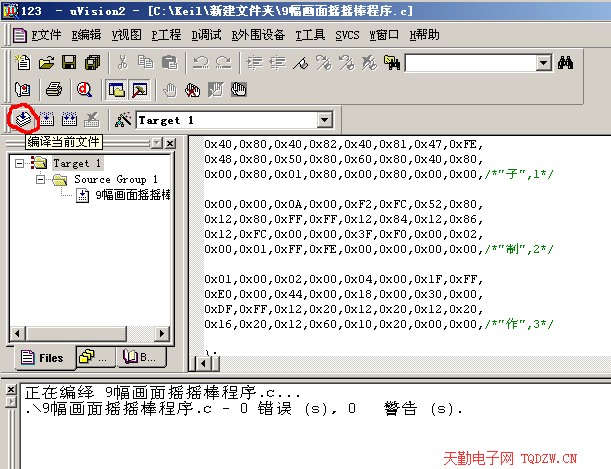Click in the toolbar search text field
The width and height of the screenshot is (611, 469).
(x=471, y=63)
